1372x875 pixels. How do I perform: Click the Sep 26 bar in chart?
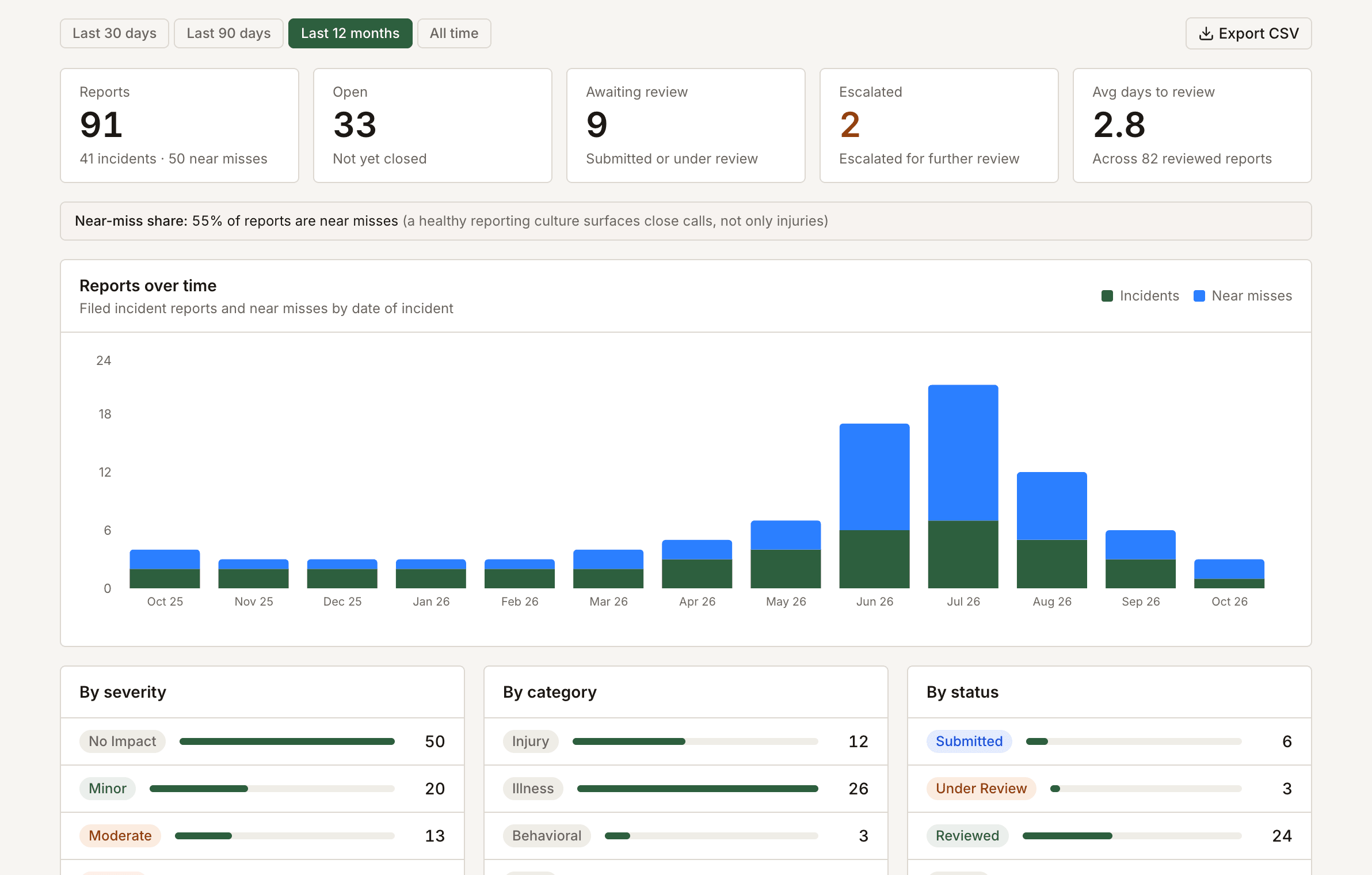pyautogui.click(x=1140, y=559)
